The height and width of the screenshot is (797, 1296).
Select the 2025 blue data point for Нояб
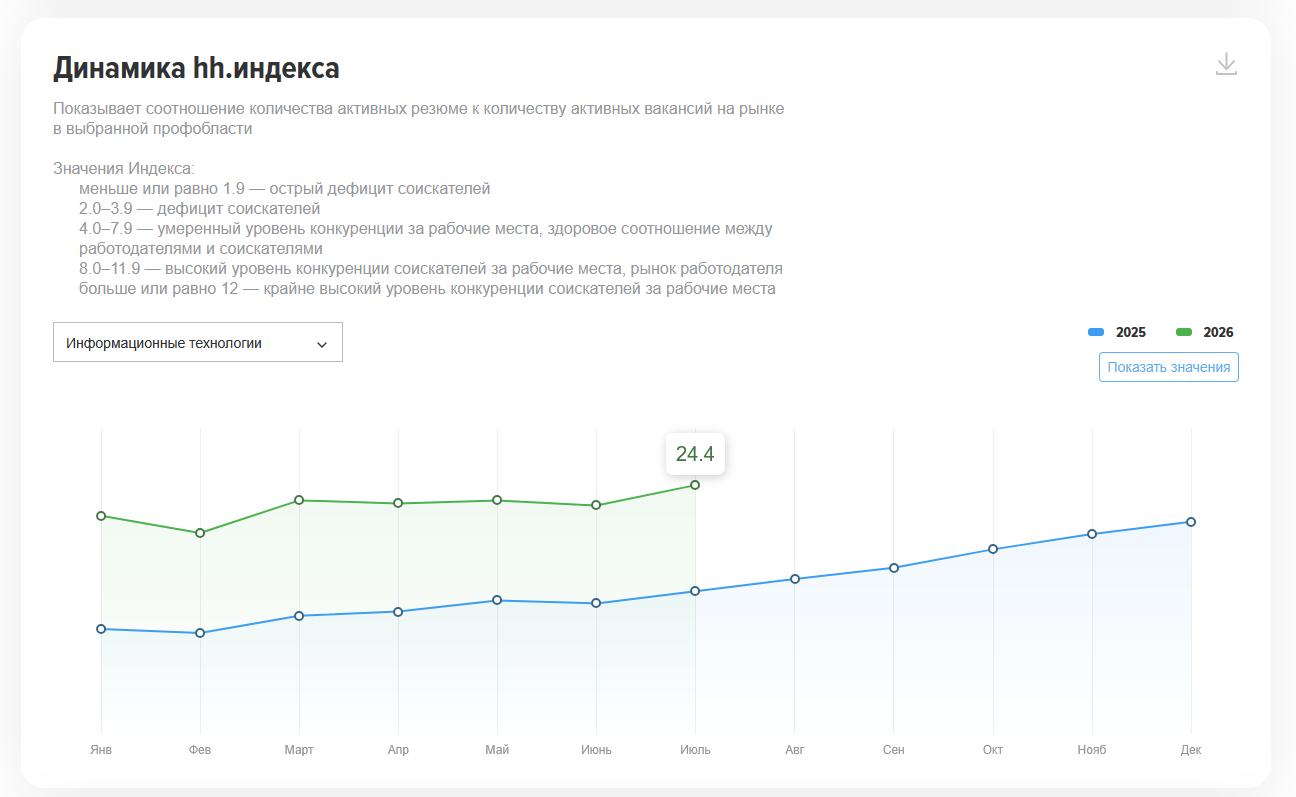click(1092, 534)
